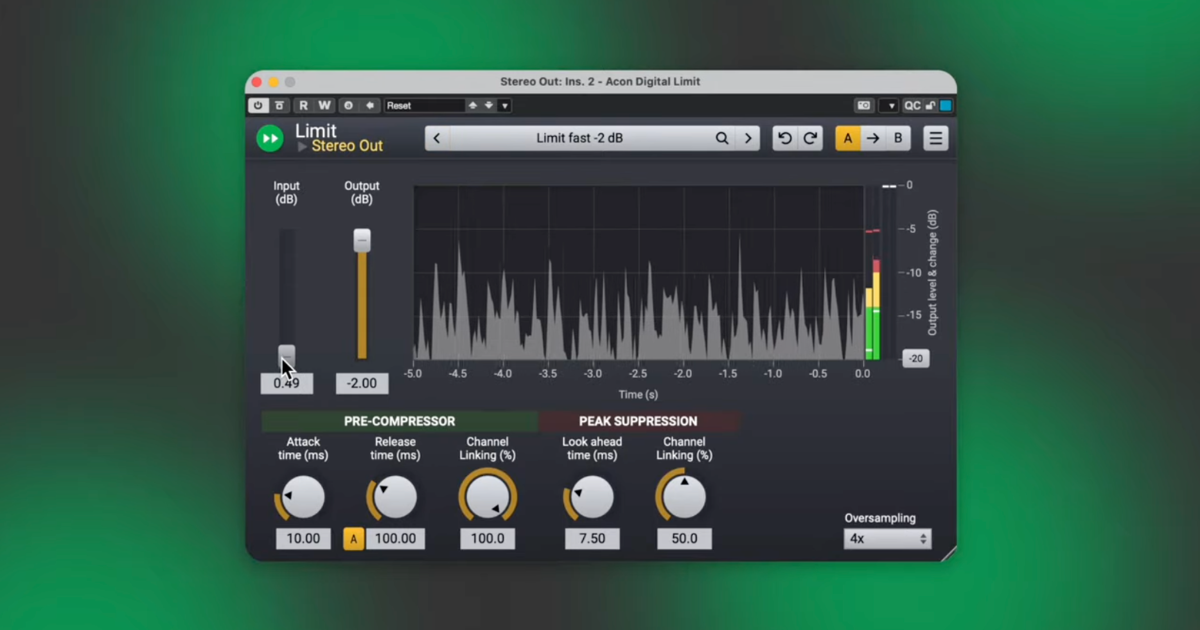This screenshot has height=630, width=1200.
Task: Click the round icon after the W button
Action: (349, 105)
